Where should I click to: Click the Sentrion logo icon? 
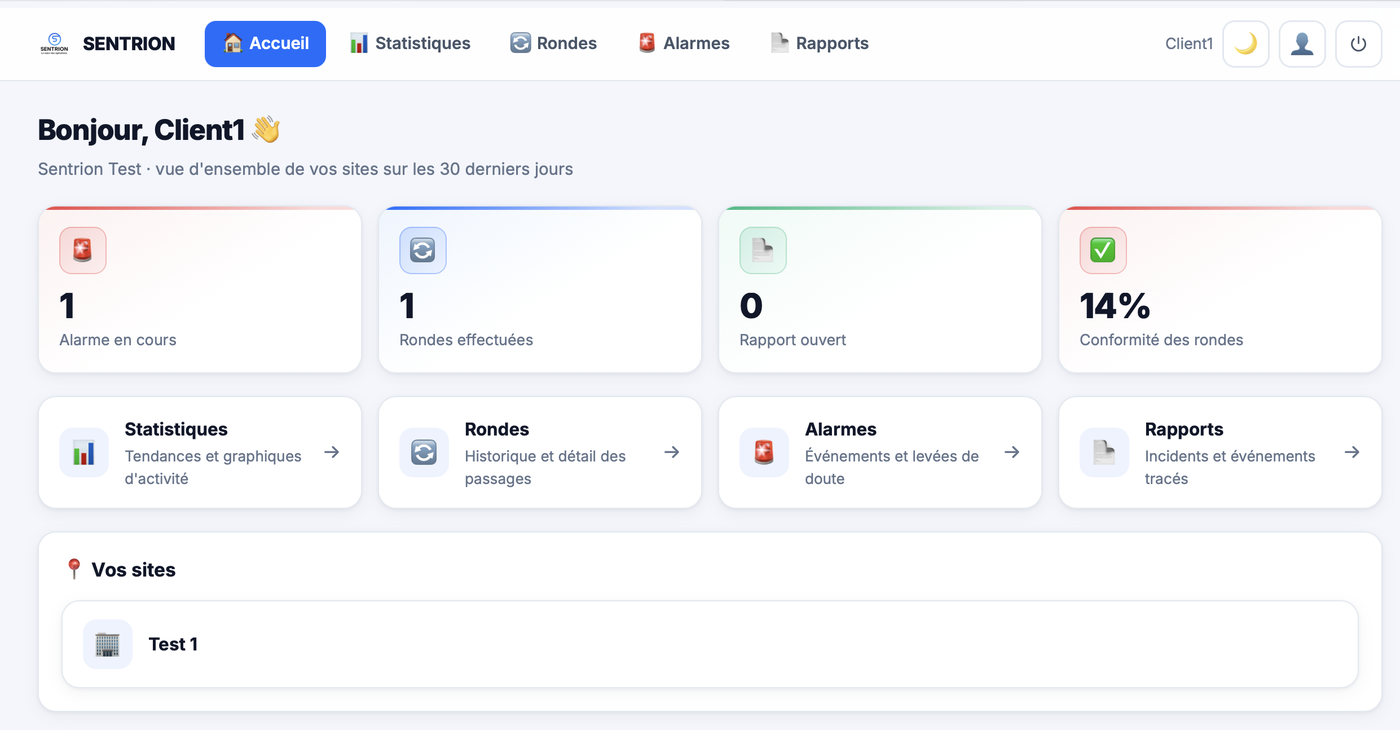click(x=54, y=43)
